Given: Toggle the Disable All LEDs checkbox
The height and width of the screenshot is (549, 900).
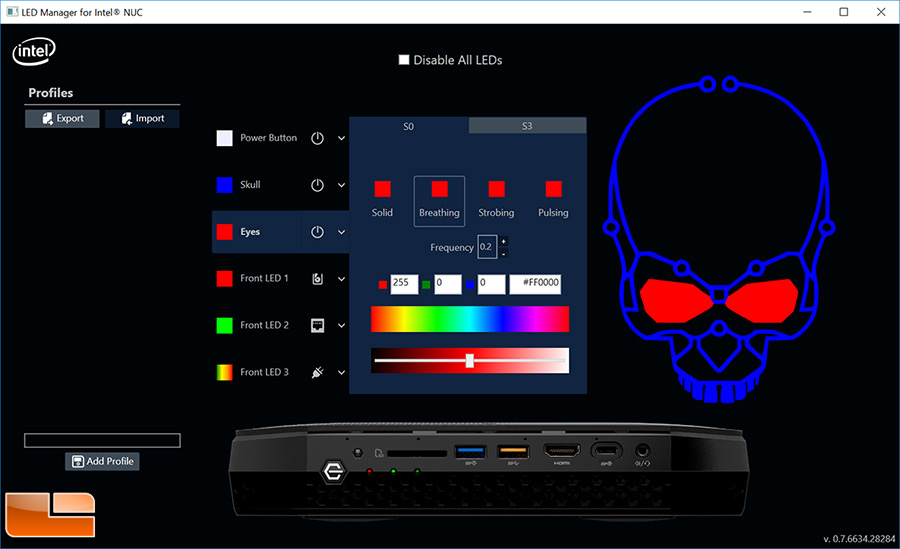Looking at the screenshot, I should 404,60.
